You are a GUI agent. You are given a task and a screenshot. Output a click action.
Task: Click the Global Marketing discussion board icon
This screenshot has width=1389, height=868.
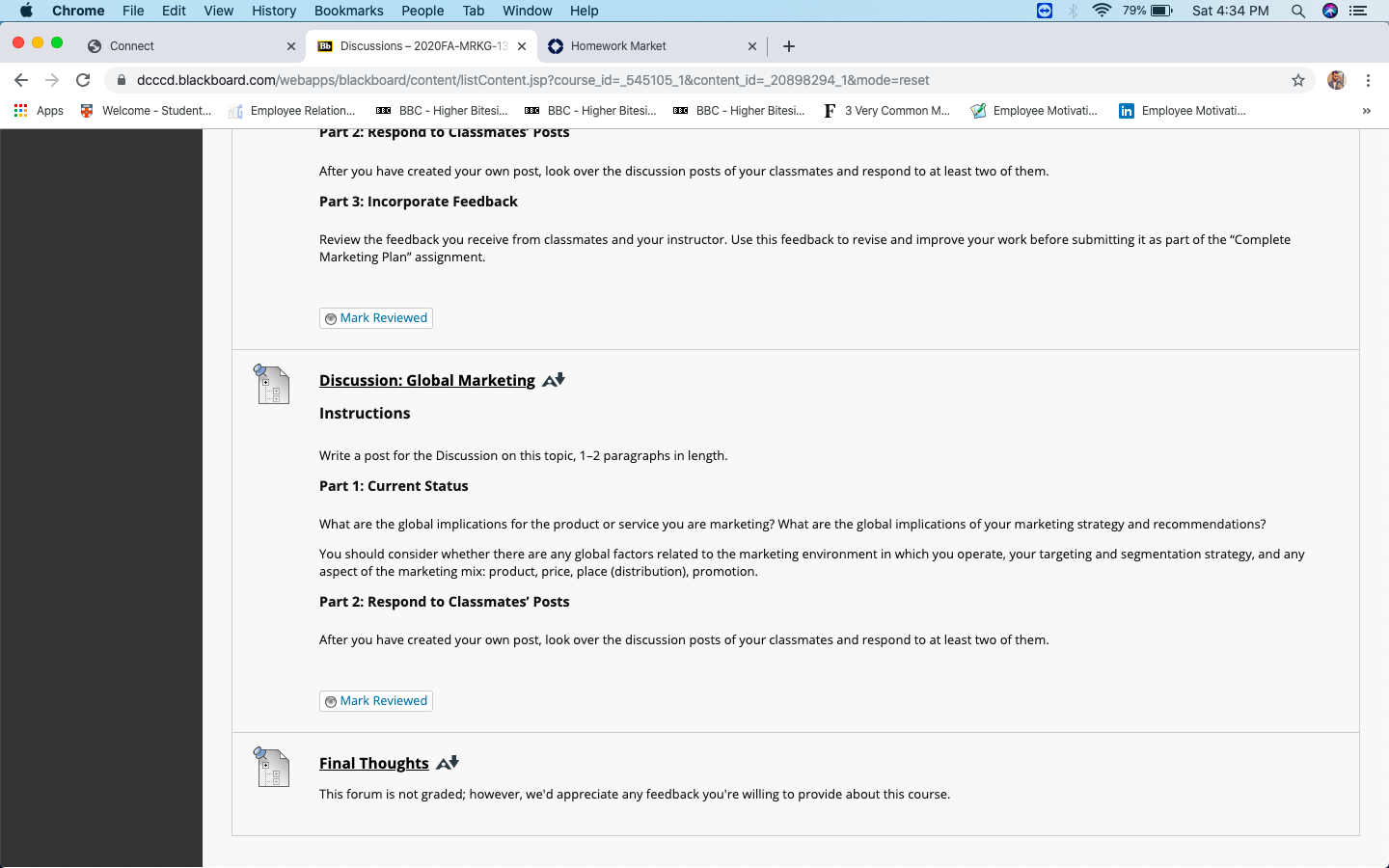[x=272, y=384]
